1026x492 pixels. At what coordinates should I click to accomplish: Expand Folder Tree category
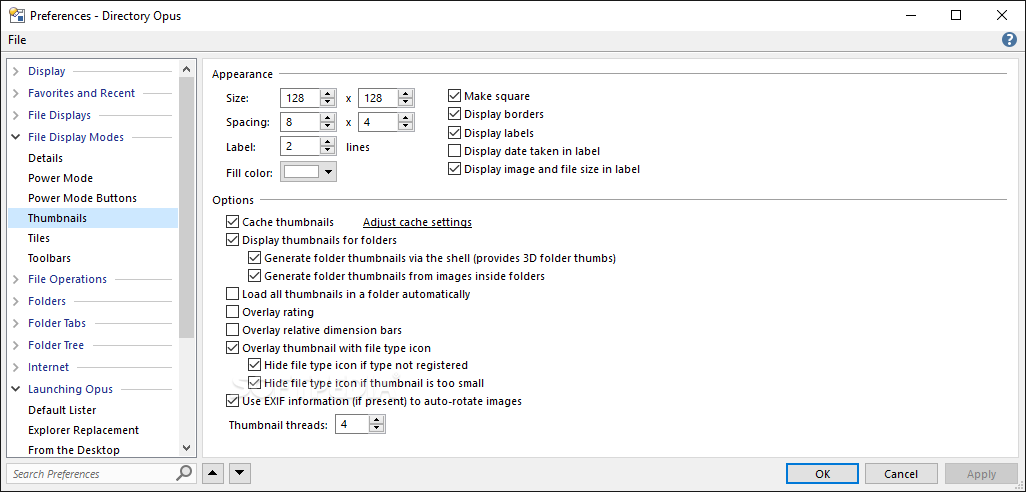coord(16,345)
